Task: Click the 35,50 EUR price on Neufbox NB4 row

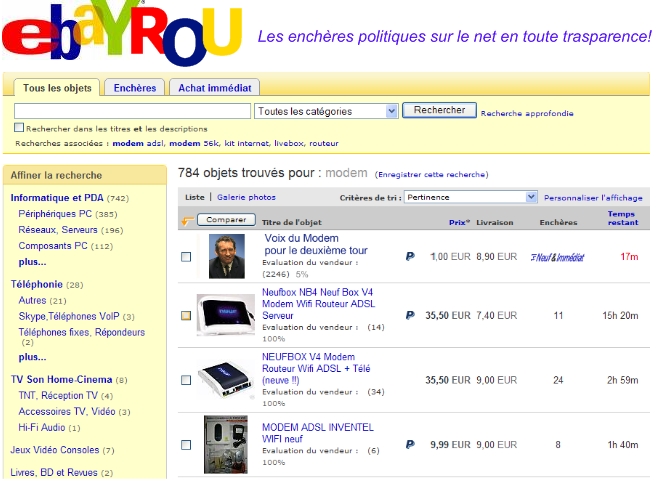Action: click(x=448, y=315)
